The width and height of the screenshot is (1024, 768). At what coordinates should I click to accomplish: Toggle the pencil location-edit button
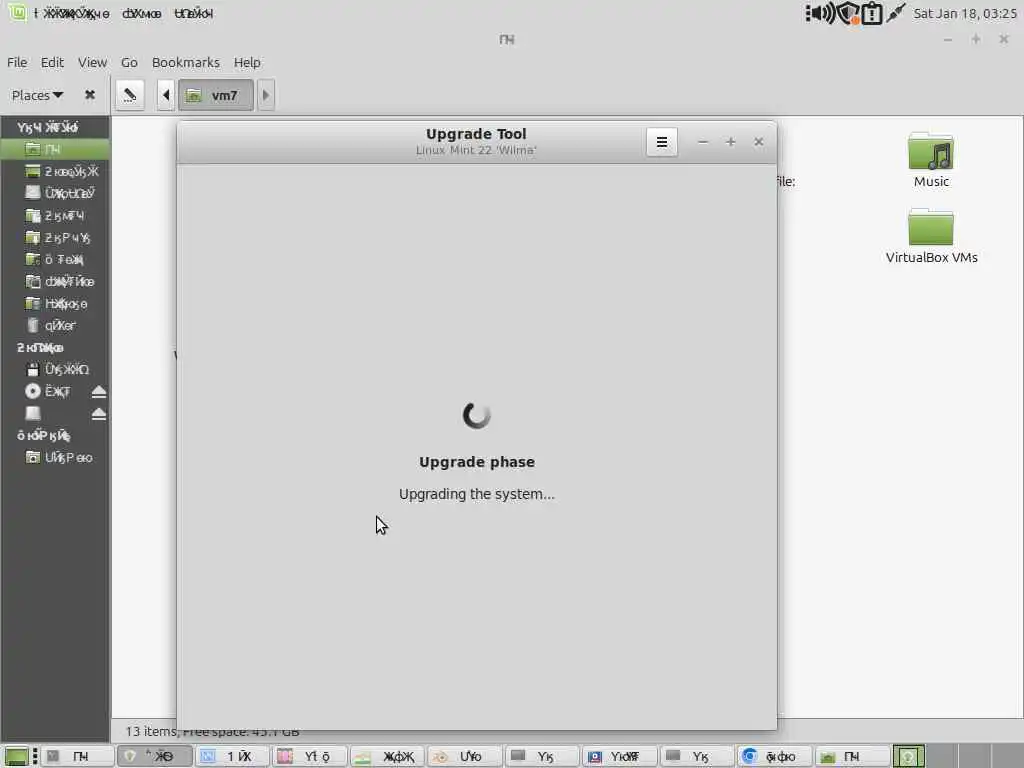[x=130, y=95]
